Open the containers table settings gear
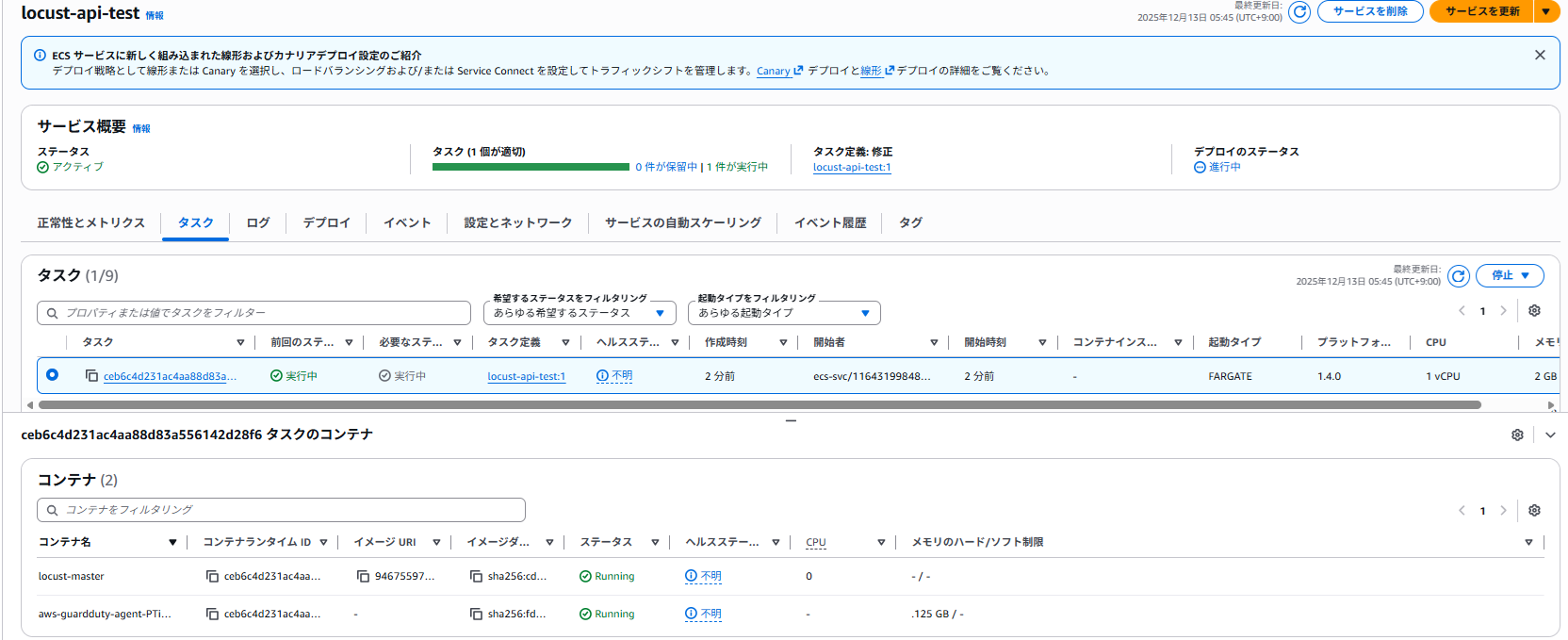1568x640 pixels. 1534,511
